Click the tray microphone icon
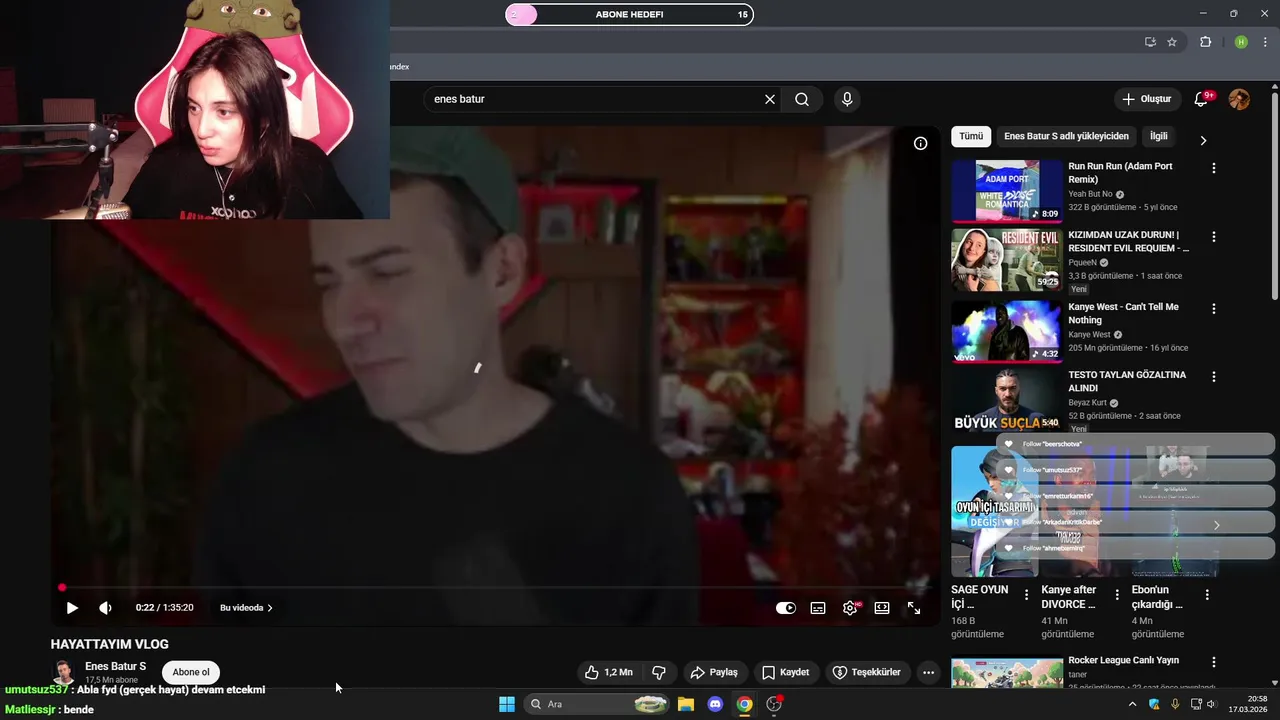This screenshot has height=720, width=1280. point(1174,704)
